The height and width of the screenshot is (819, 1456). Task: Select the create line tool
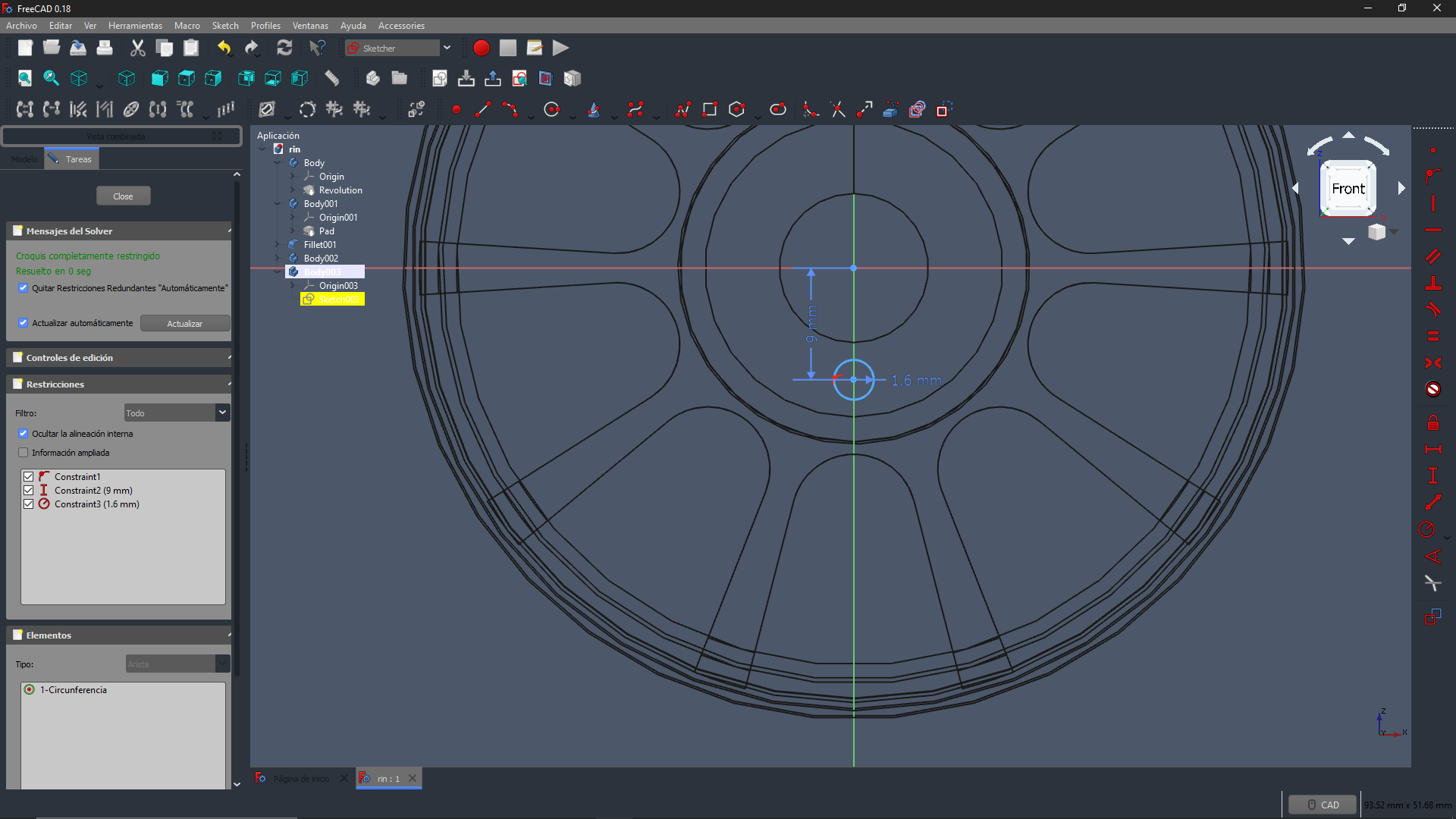(482, 110)
